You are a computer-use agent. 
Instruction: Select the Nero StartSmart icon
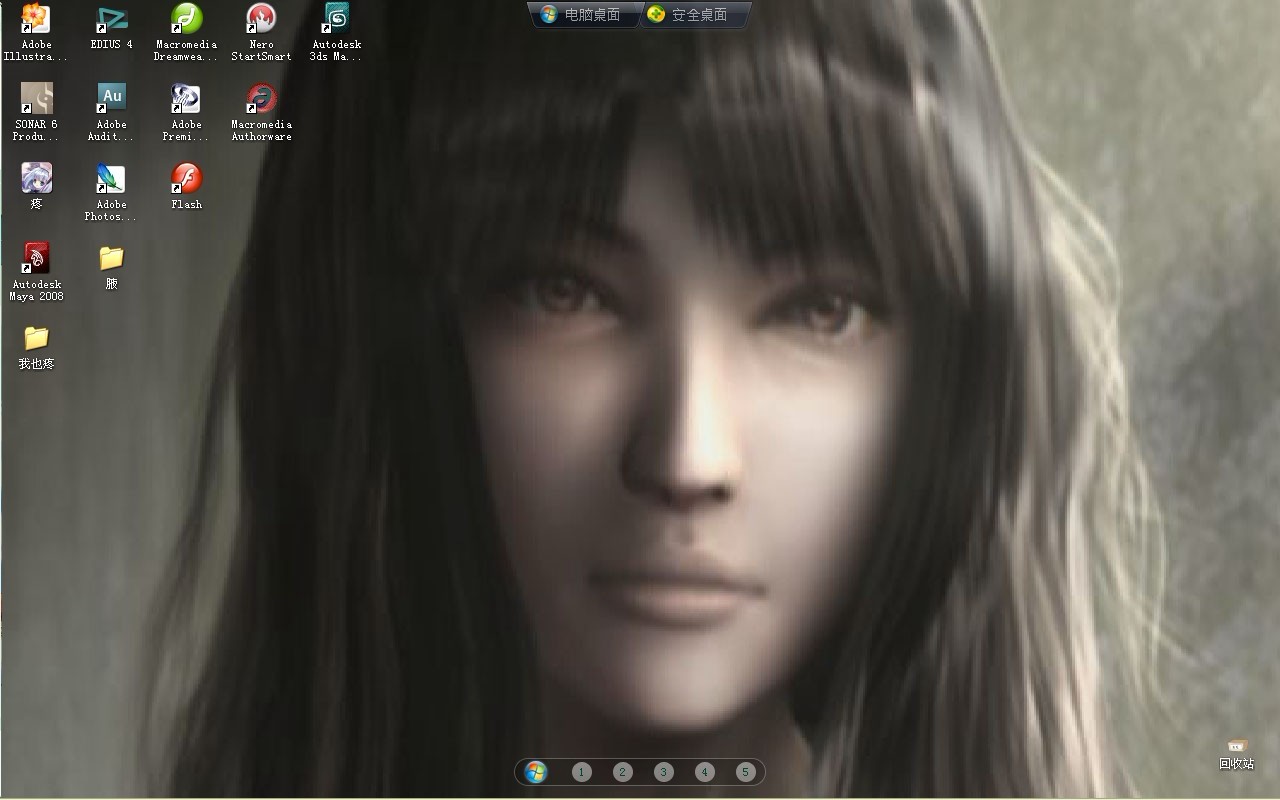click(261, 20)
